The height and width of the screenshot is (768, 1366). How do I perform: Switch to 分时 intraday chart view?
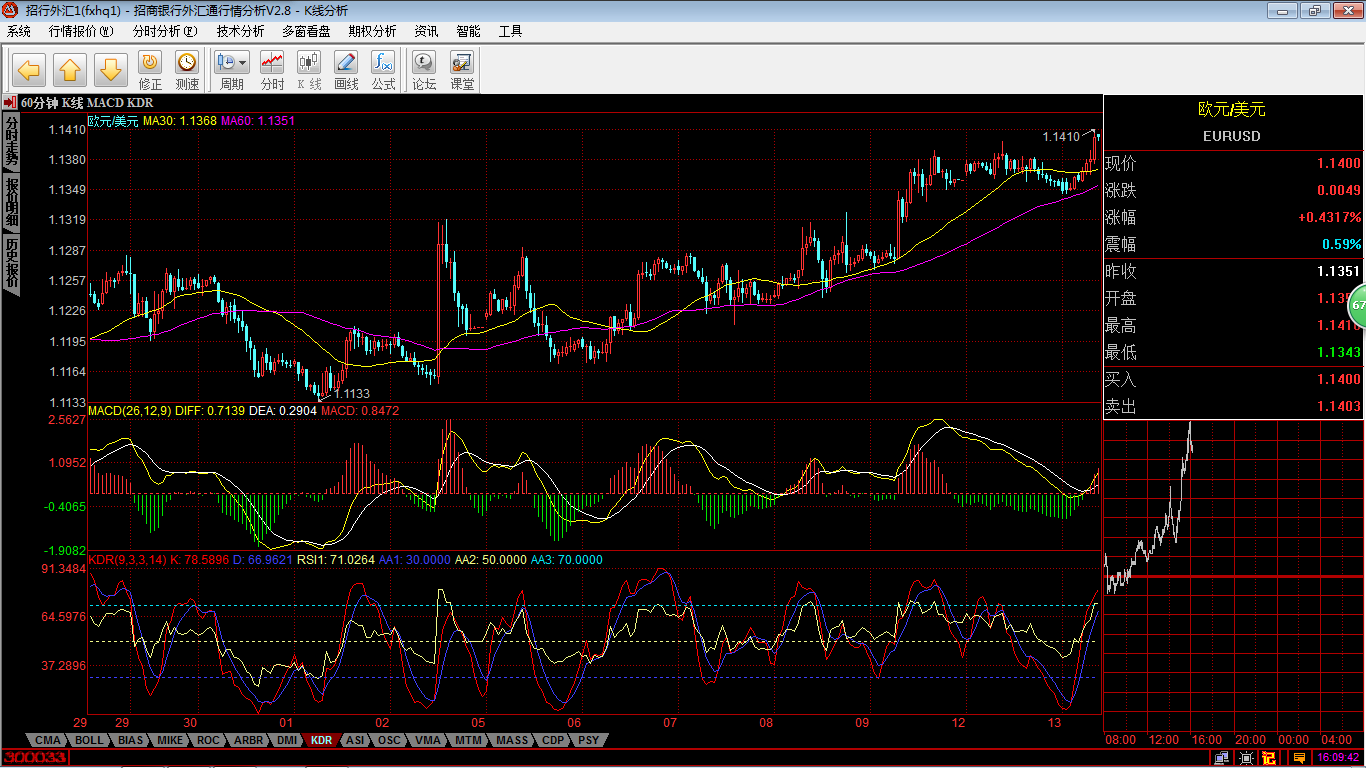[272, 70]
